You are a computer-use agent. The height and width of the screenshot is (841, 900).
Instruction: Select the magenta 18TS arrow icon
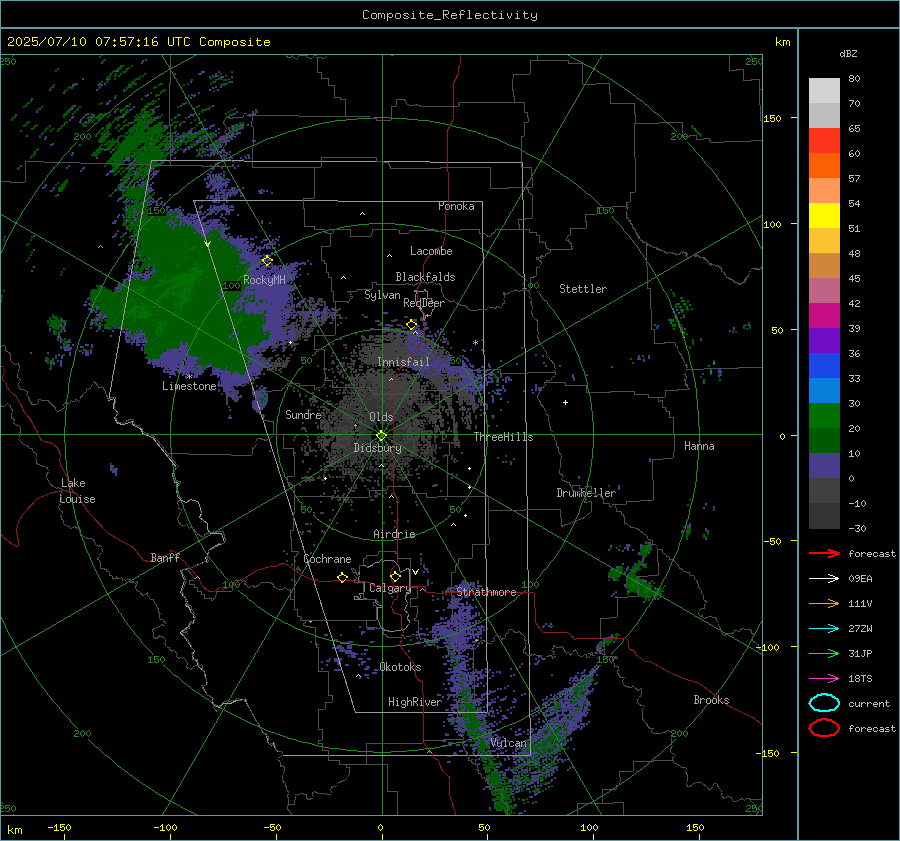point(824,679)
